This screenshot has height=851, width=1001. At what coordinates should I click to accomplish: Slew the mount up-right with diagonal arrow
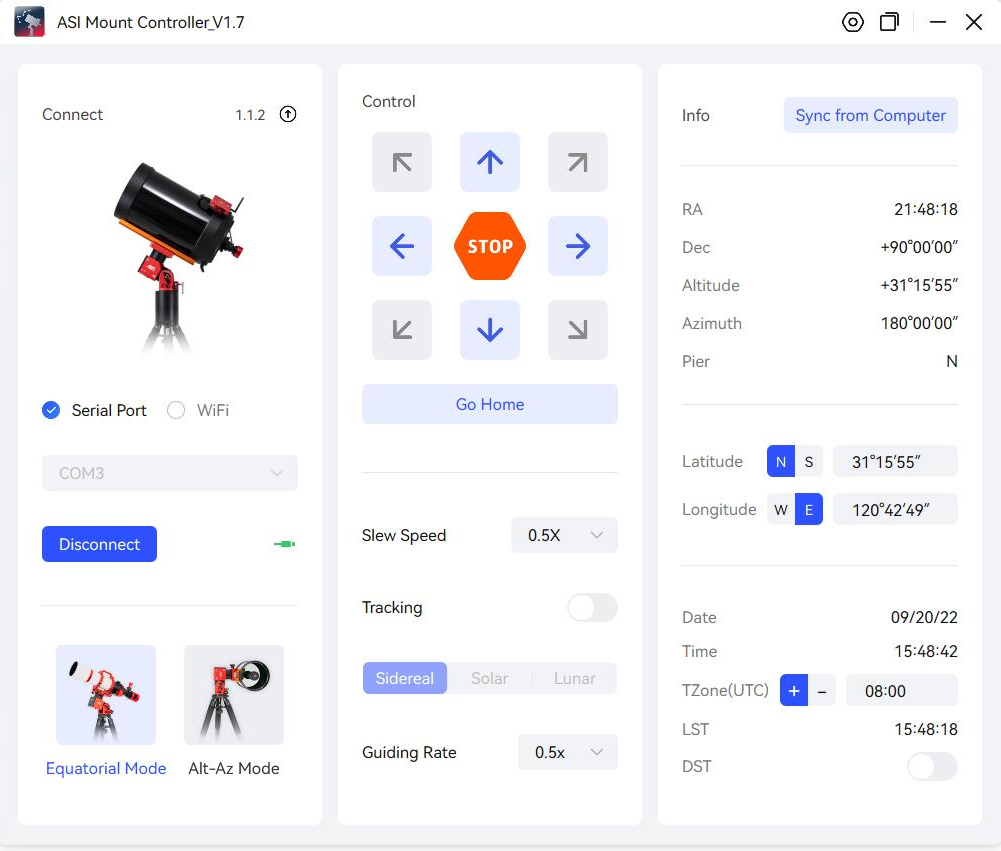[578, 162]
